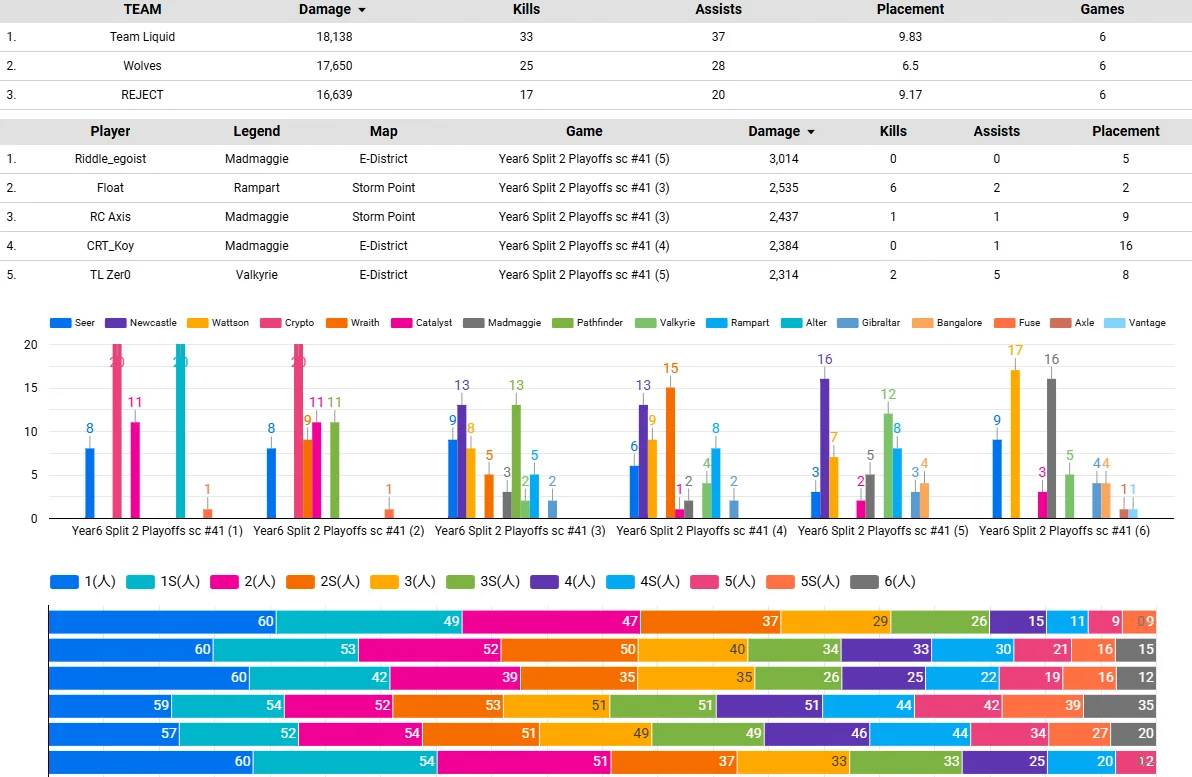Select the Catalyst legend swatch
The image size is (1192, 777).
pos(401,323)
